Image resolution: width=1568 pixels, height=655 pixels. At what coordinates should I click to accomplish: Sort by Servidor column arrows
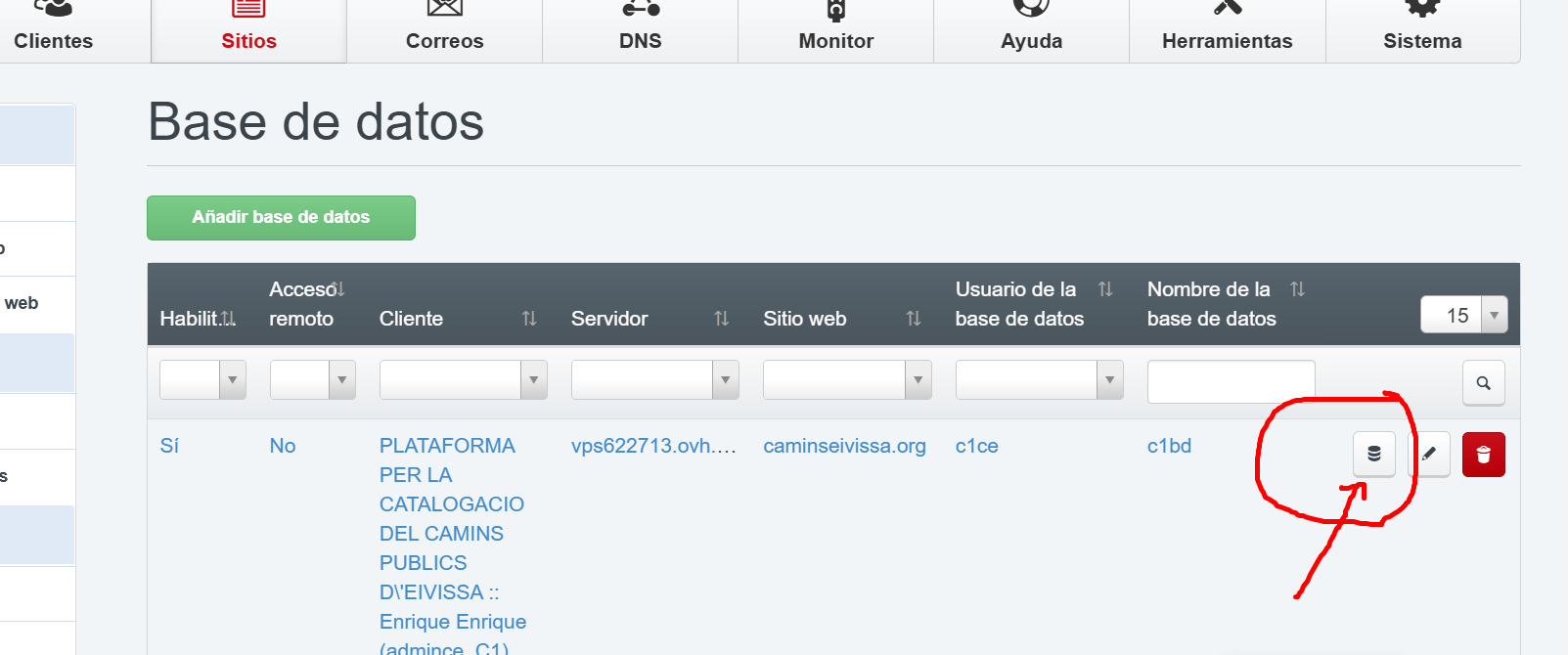pyautogui.click(x=721, y=319)
